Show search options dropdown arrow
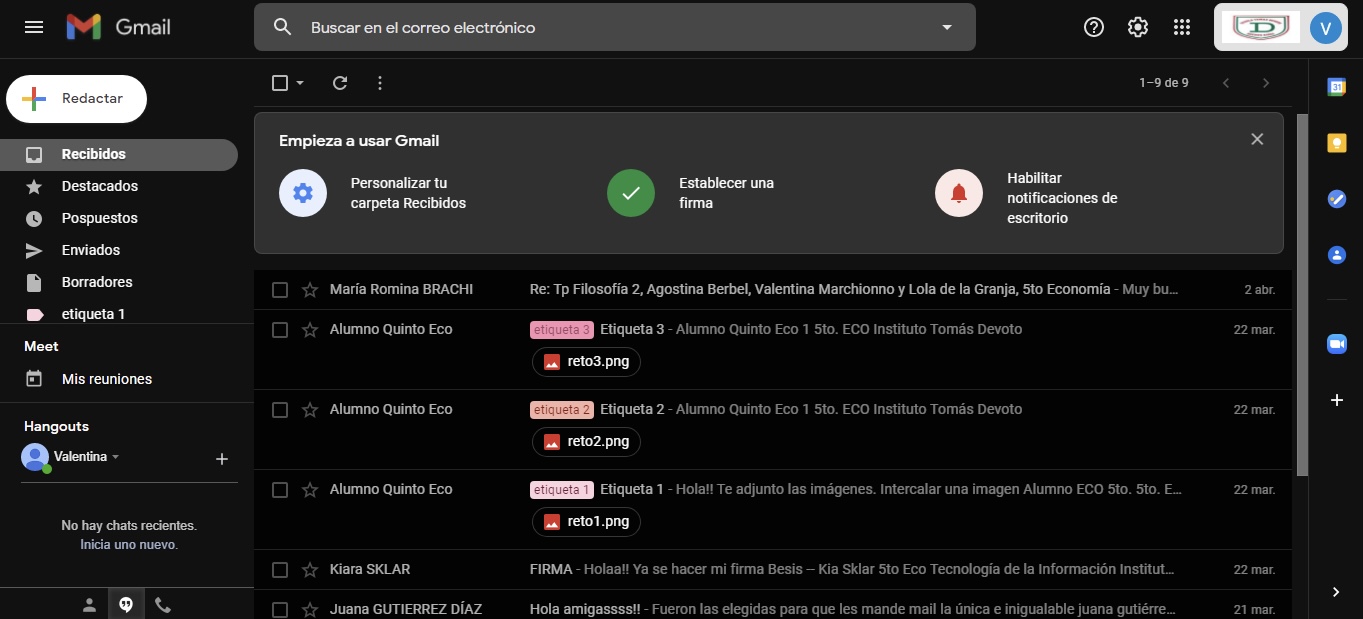 coord(947,27)
